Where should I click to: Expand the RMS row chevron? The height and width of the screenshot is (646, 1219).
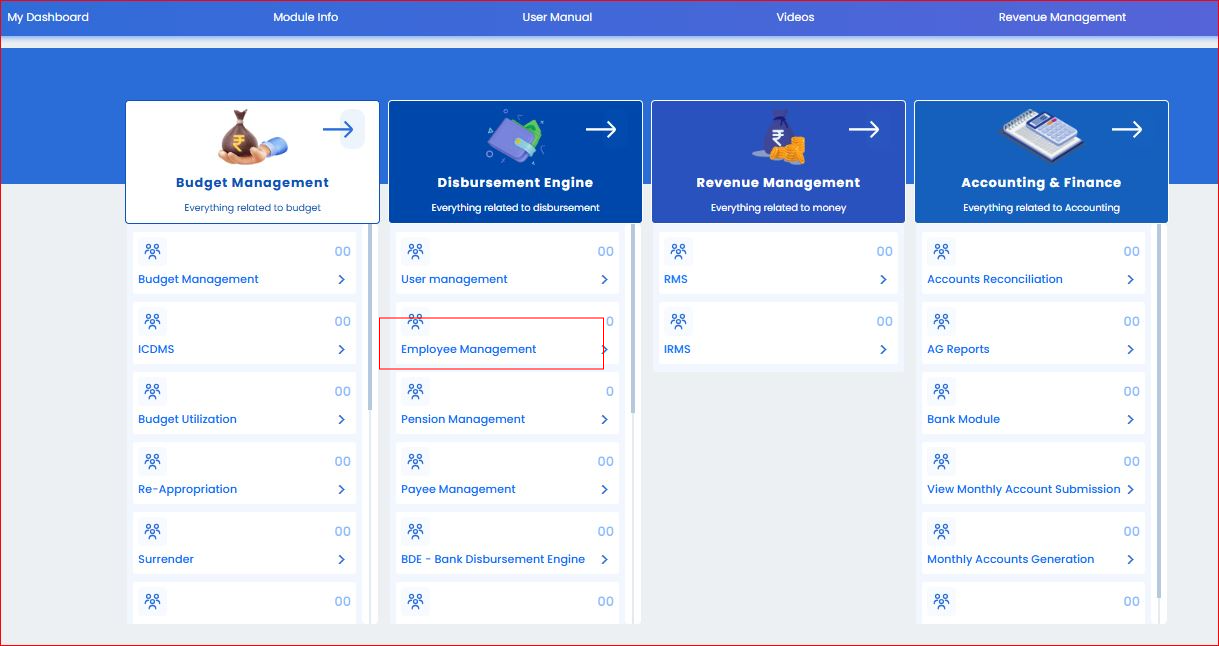click(x=884, y=280)
